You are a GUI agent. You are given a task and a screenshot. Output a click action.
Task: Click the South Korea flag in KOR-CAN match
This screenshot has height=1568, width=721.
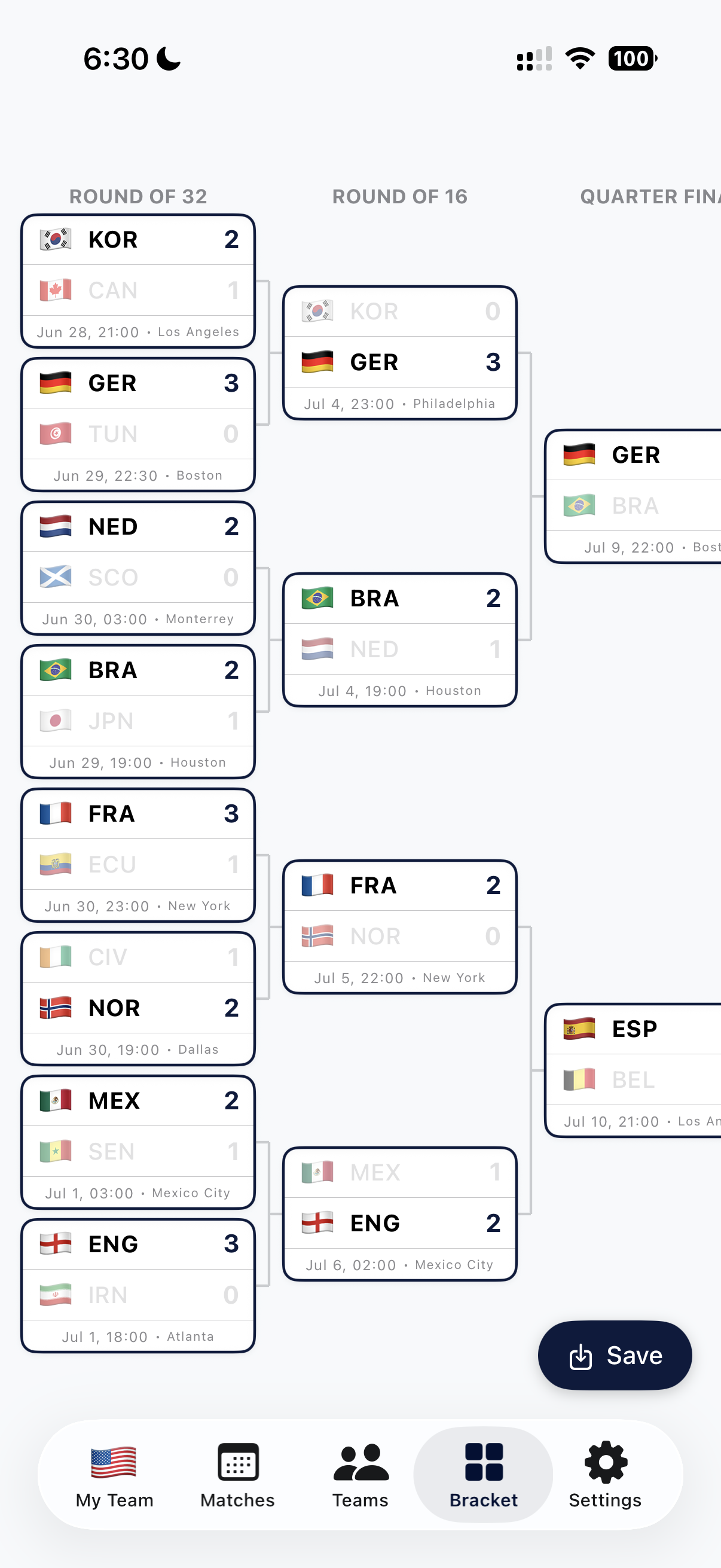click(x=56, y=239)
